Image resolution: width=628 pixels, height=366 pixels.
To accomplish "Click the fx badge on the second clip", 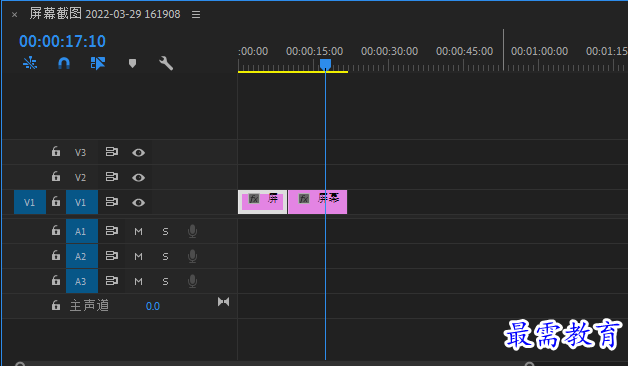I will pyautogui.click(x=304, y=199).
